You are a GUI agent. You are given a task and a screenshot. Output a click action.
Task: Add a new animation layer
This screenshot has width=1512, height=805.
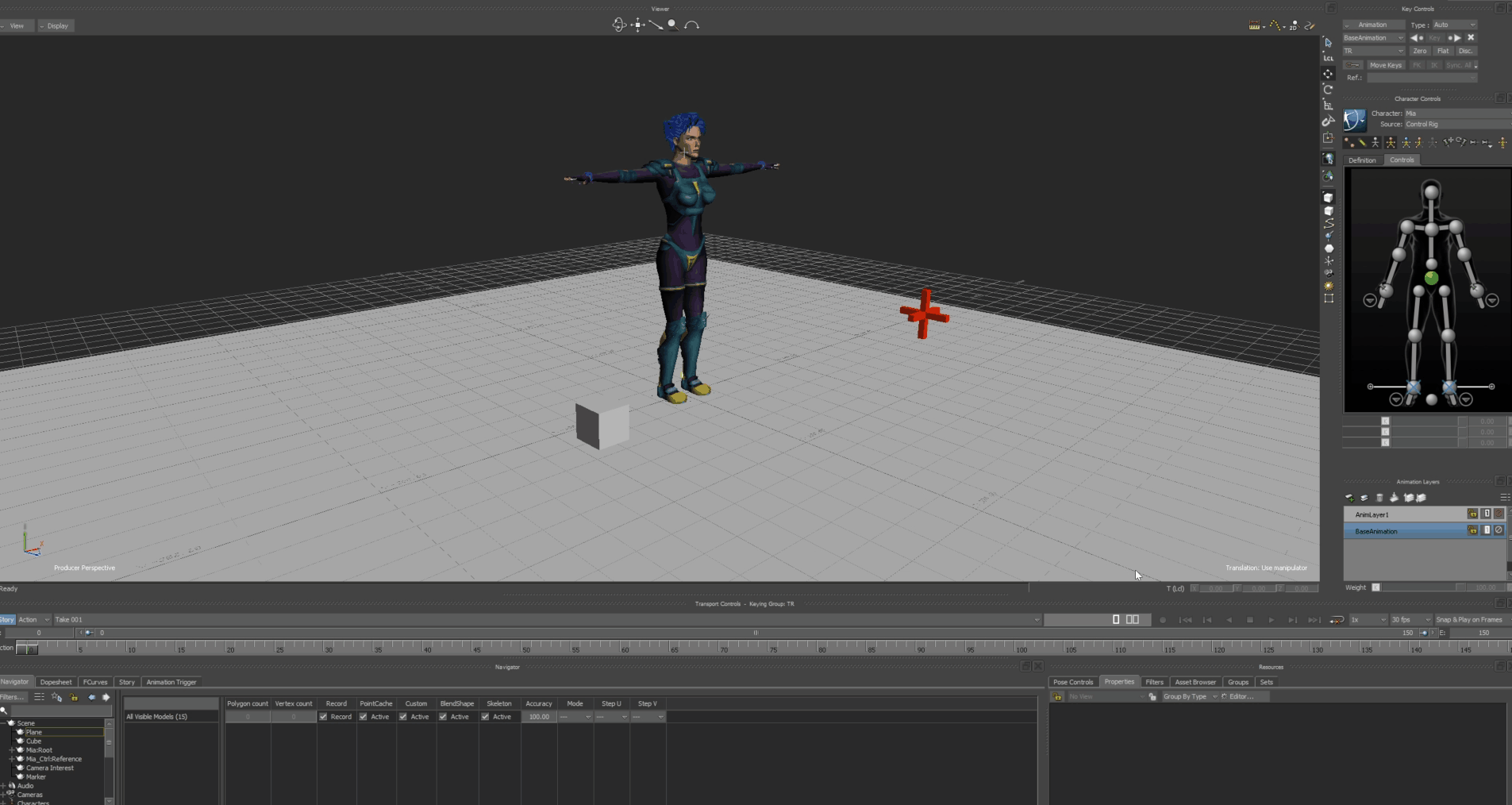pyautogui.click(x=1349, y=497)
